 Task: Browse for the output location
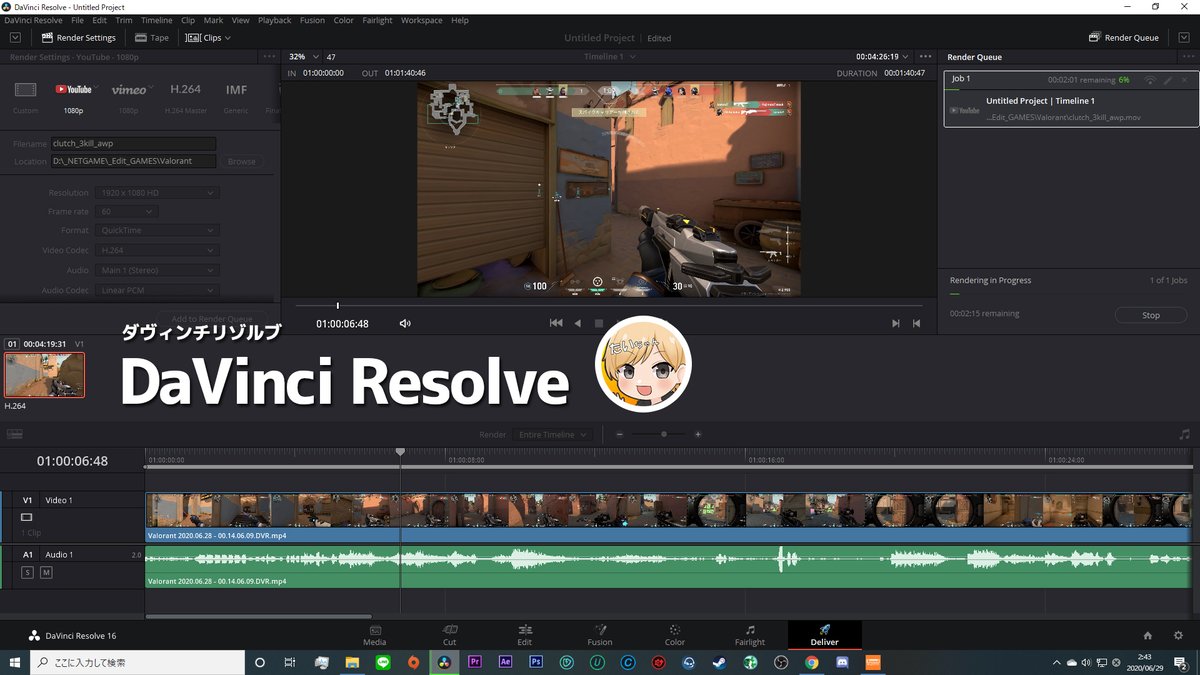click(241, 161)
